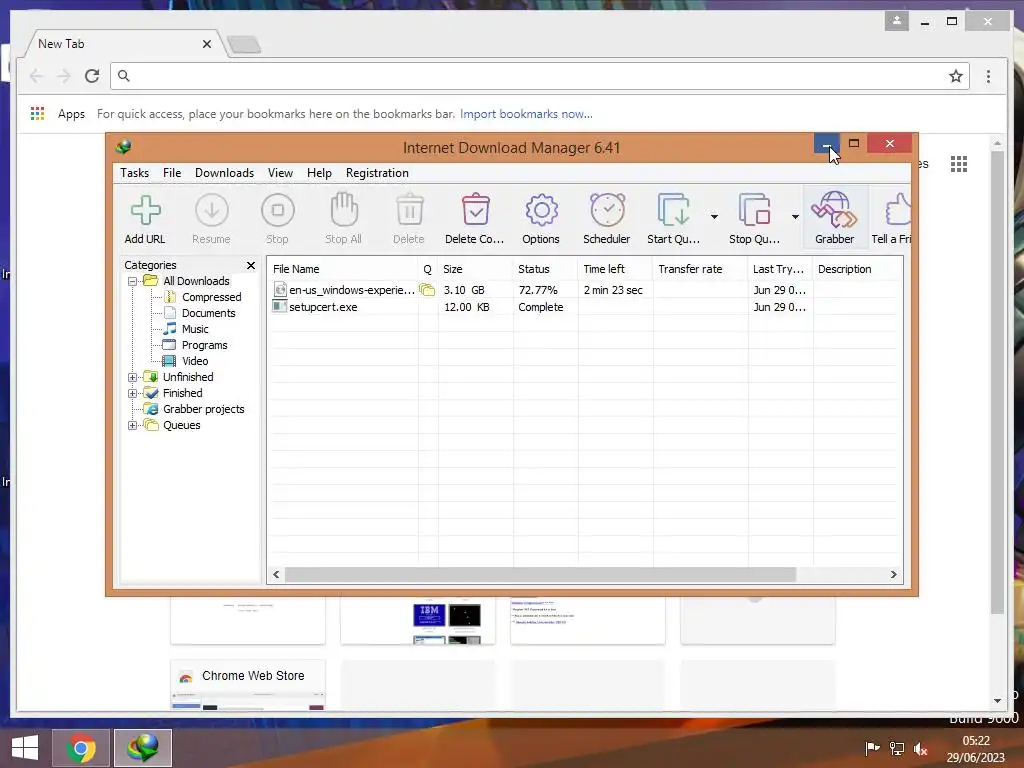Sort by the File Name column header
Screen dimensions: 1024x768
point(342,269)
